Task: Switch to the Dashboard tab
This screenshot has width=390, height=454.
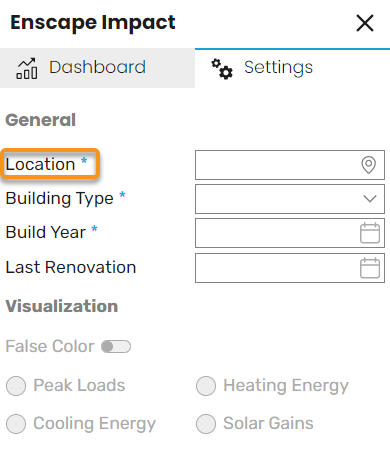Action: click(x=97, y=68)
